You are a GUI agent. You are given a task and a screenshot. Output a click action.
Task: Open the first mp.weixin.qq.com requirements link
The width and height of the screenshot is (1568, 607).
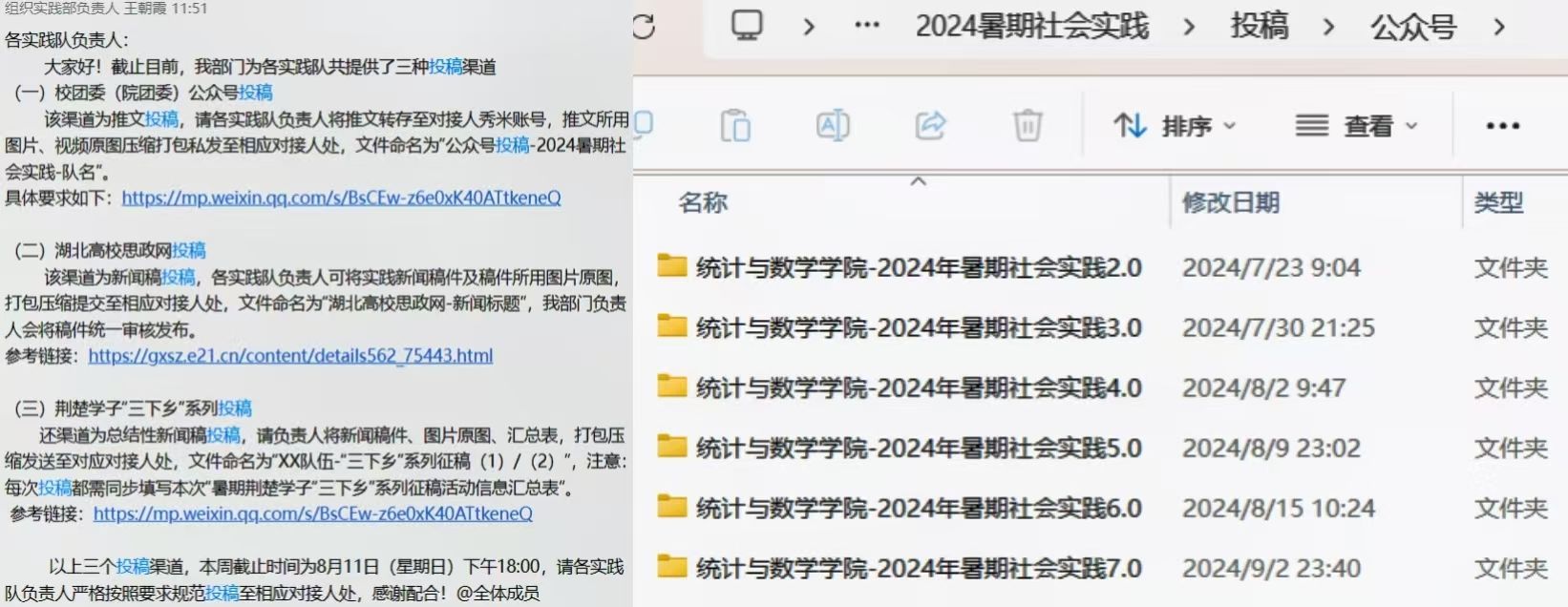[341, 198]
